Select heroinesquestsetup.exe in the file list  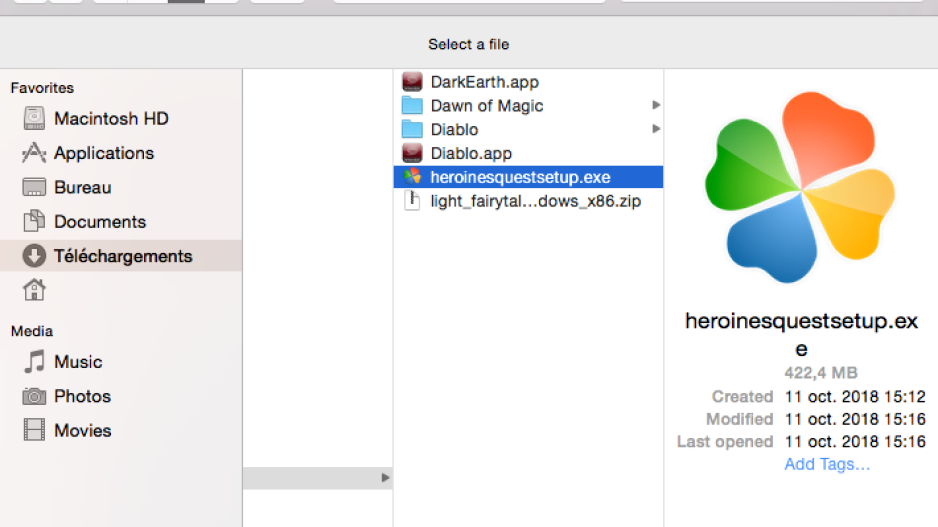tap(528, 177)
